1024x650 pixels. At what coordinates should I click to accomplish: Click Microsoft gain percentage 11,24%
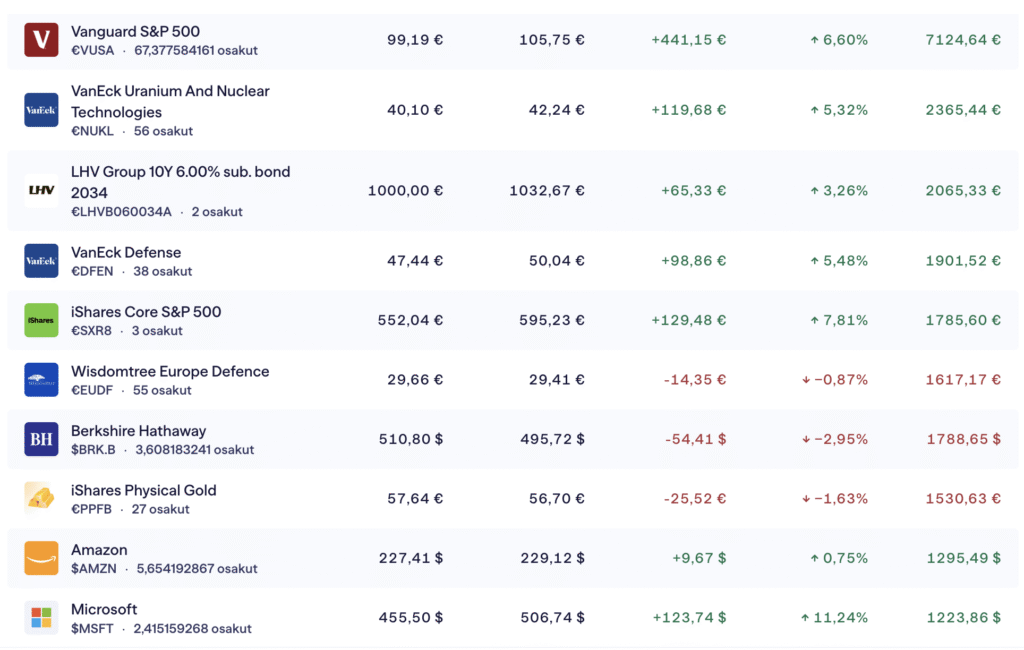point(835,617)
